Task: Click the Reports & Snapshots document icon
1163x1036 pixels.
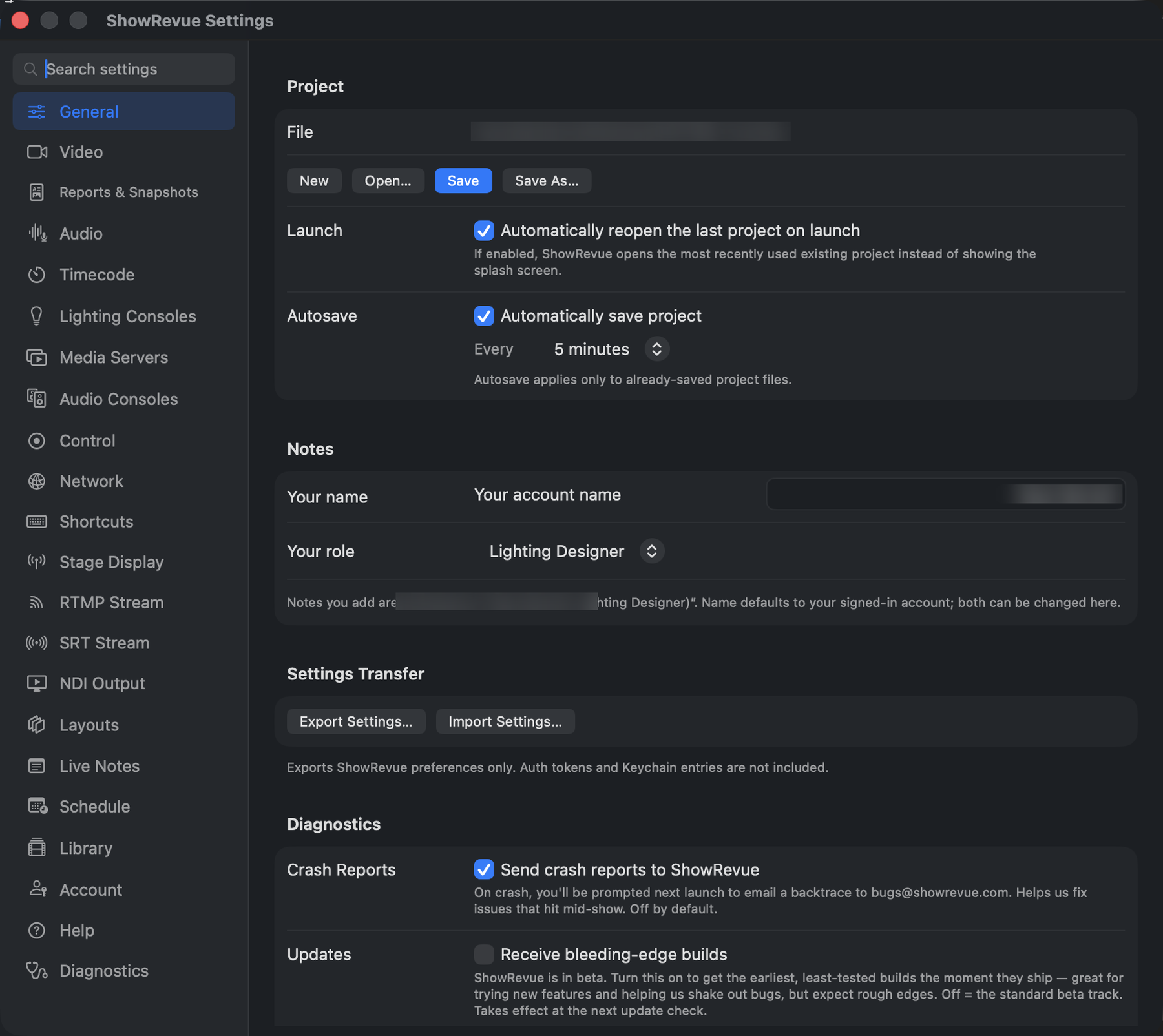Action: point(37,192)
